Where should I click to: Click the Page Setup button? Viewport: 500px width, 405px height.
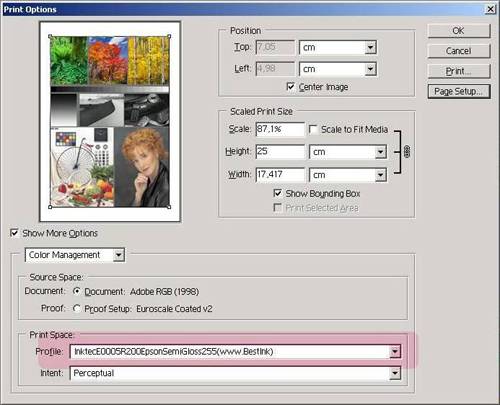pyautogui.click(x=459, y=91)
